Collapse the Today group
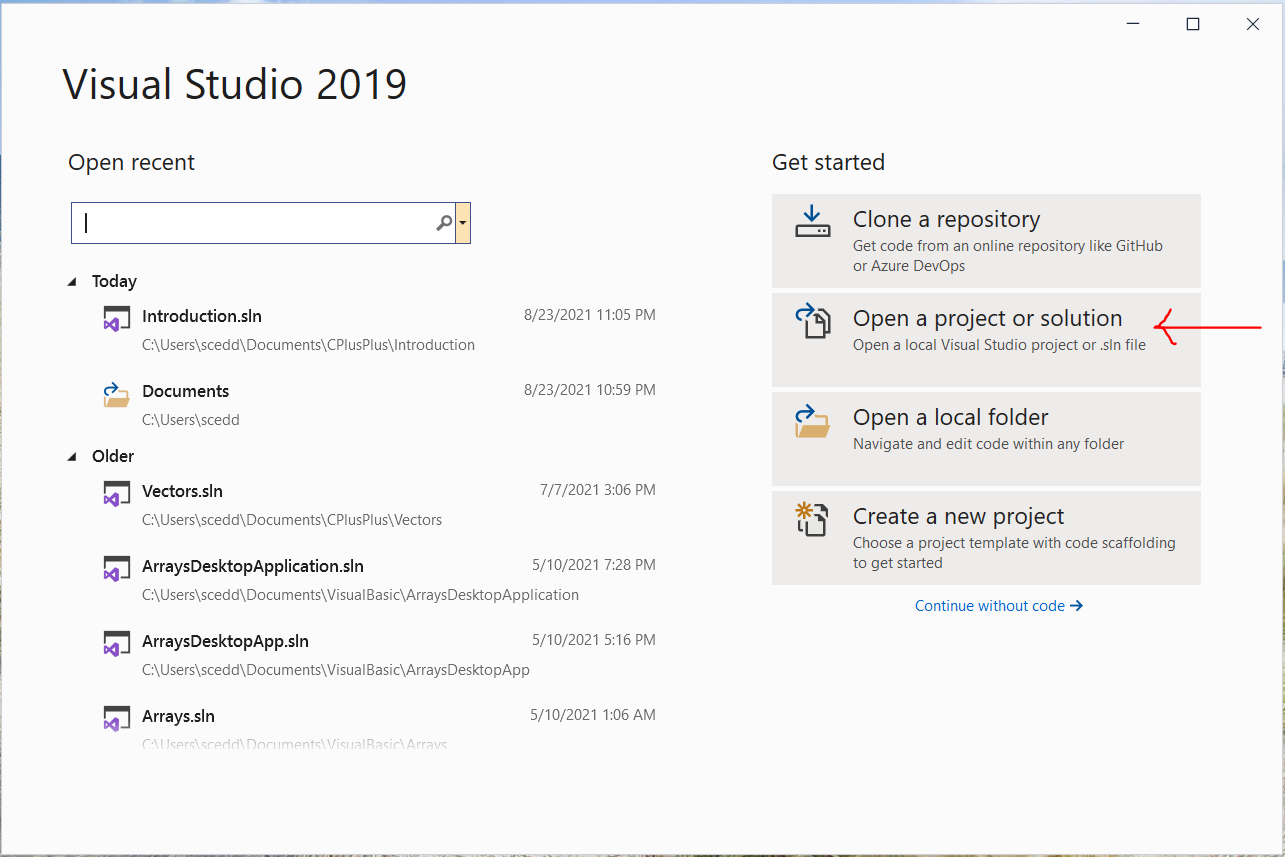The height and width of the screenshot is (857, 1285). pyautogui.click(x=72, y=282)
